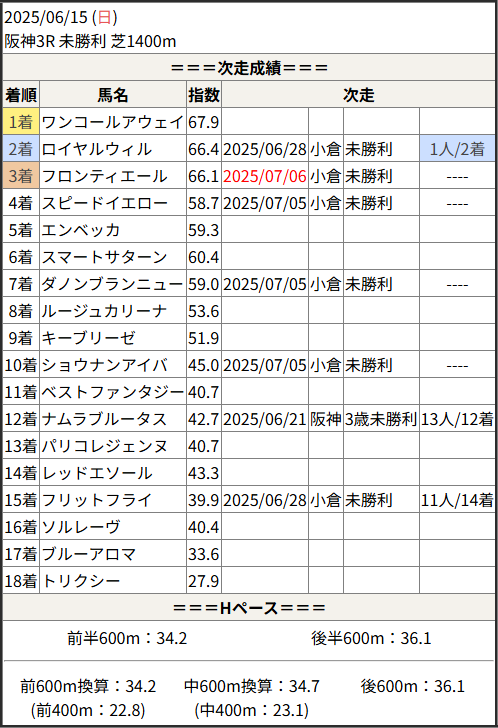The width and height of the screenshot is (498, 728).
Task: Click the 指数 column header
Action: (204, 95)
